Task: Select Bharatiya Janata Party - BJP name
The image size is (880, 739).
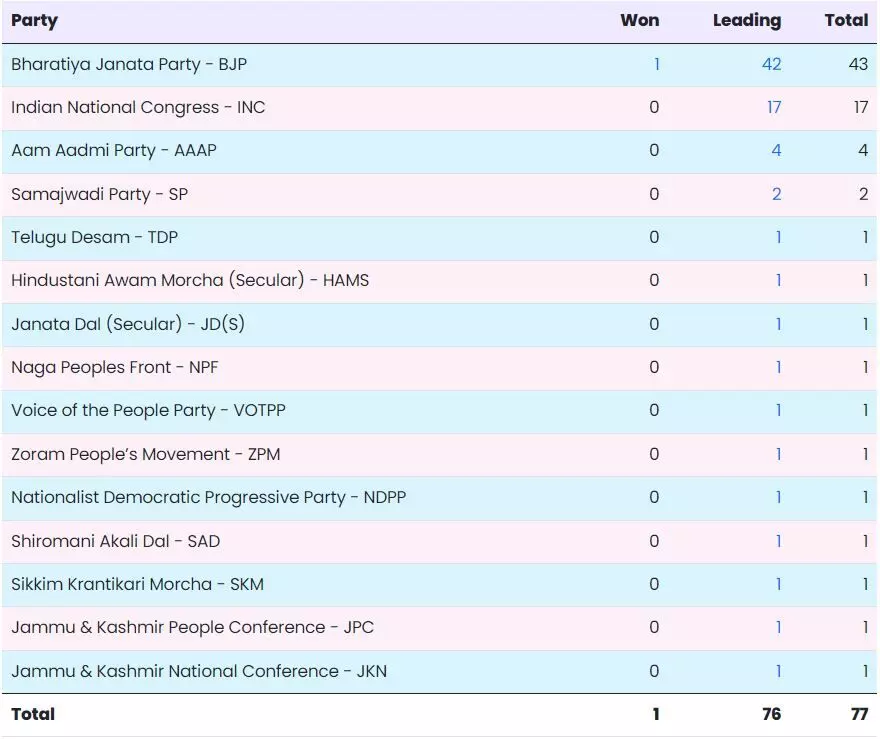Action: (129, 65)
